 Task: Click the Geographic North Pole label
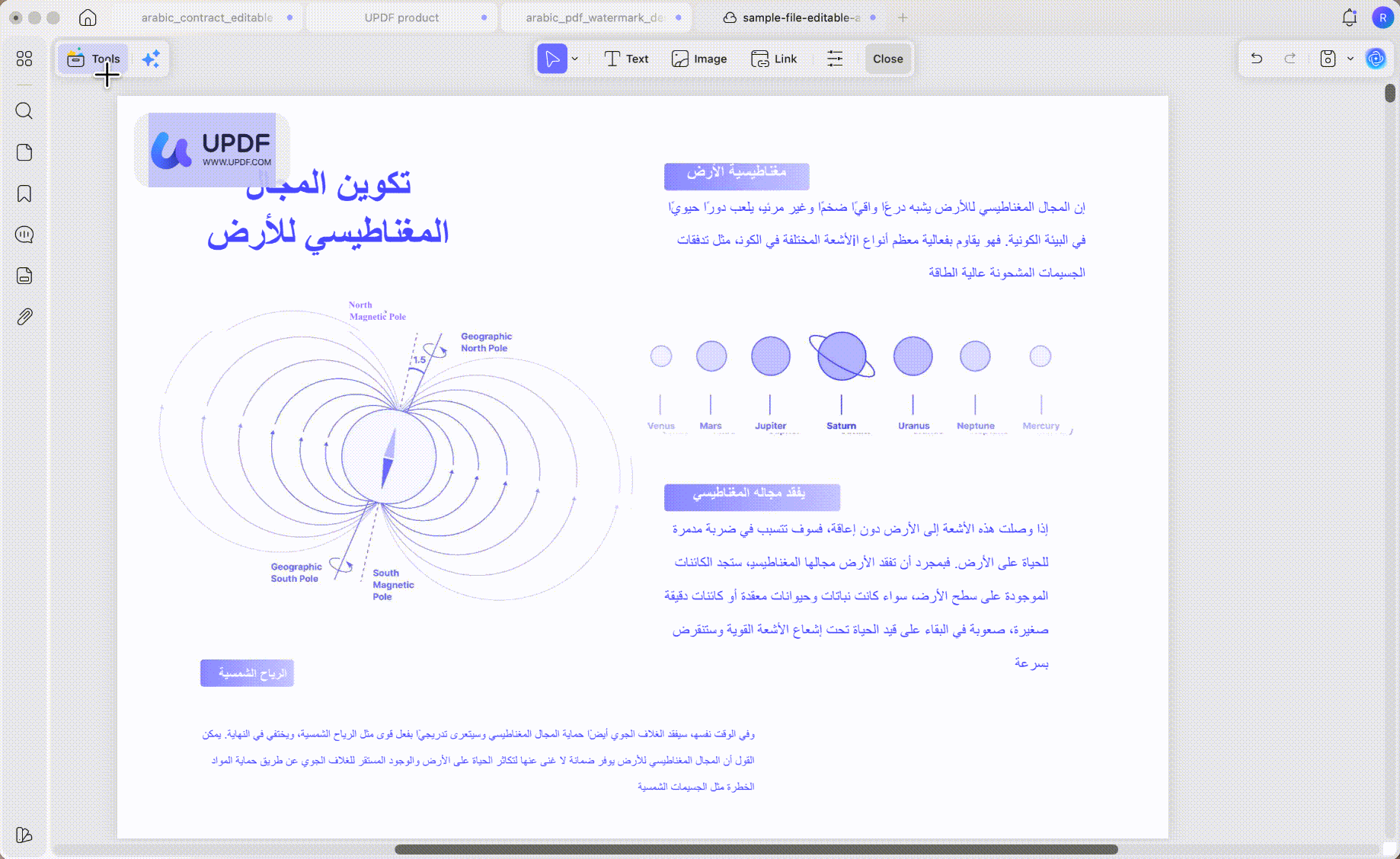[486, 342]
